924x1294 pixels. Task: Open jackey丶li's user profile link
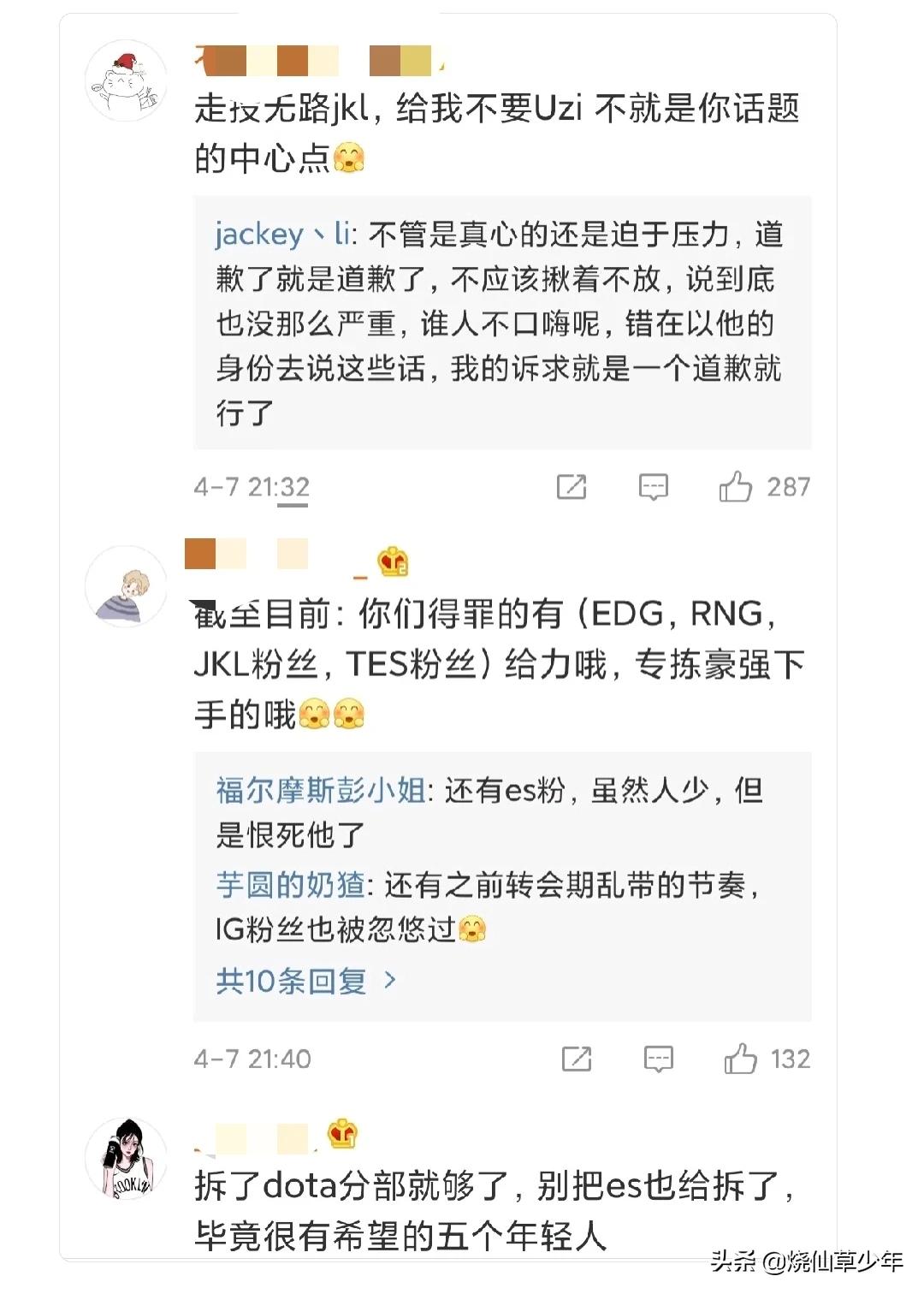(282, 234)
